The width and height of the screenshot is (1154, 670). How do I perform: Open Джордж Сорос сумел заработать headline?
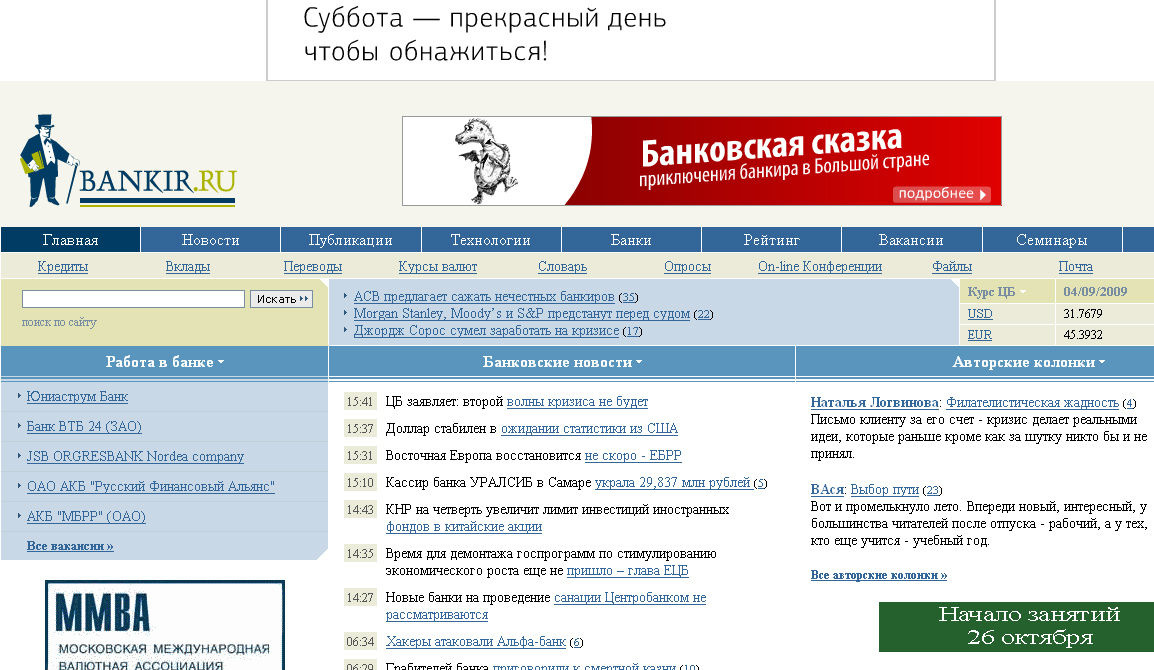[486, 331]
